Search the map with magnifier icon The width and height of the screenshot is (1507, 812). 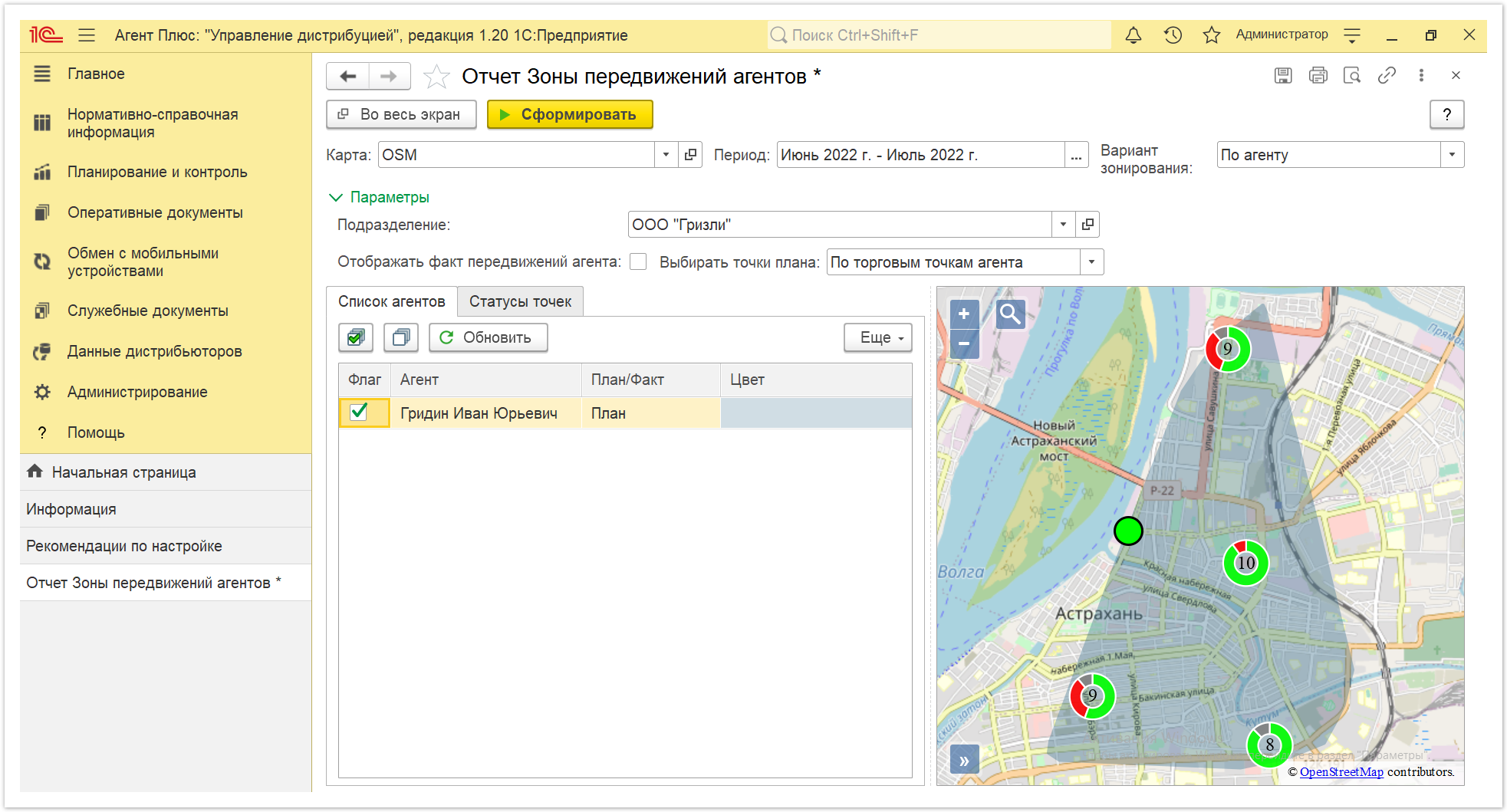tap(1011, 314)
